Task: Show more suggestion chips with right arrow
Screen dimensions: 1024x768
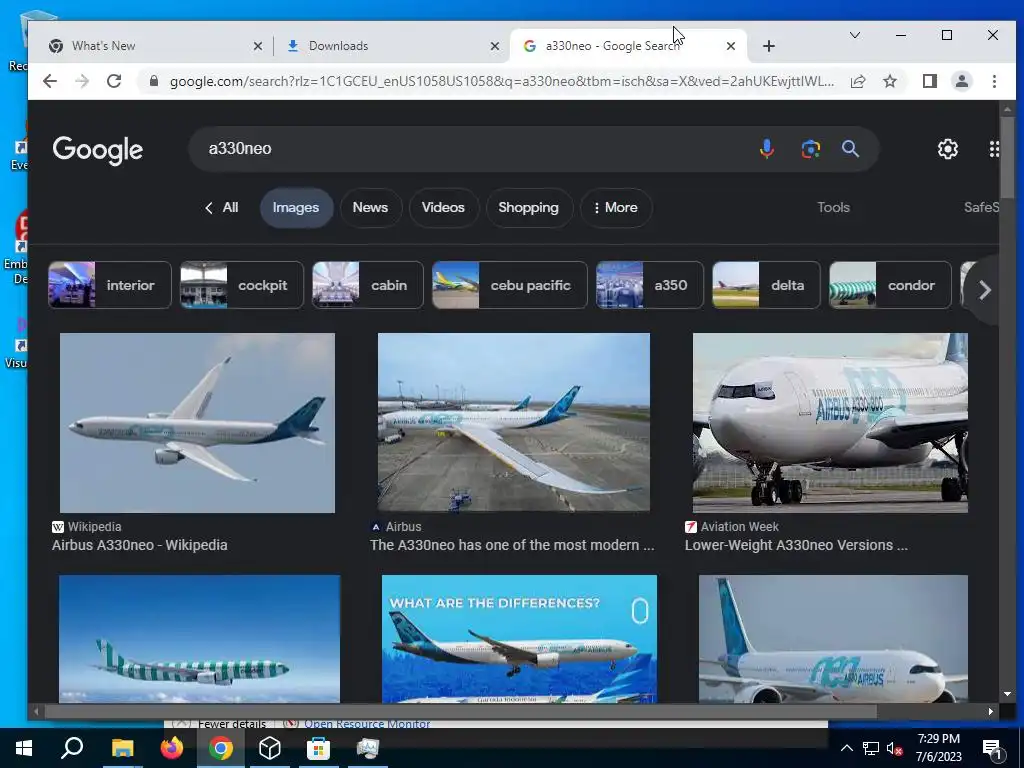Action: tap(984, 290)
